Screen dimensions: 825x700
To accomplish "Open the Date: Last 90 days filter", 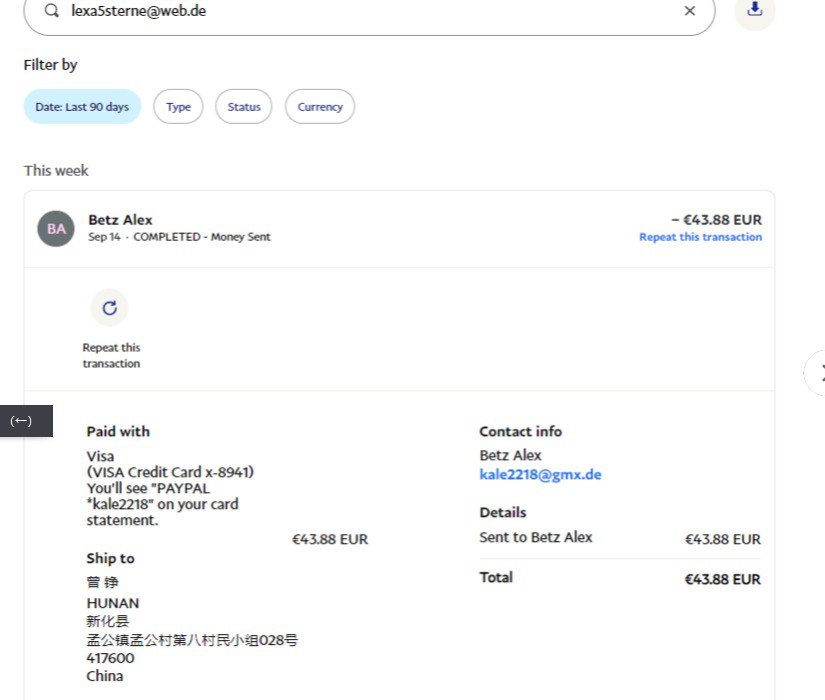I will pyautogui.click(x=82, y=107).
